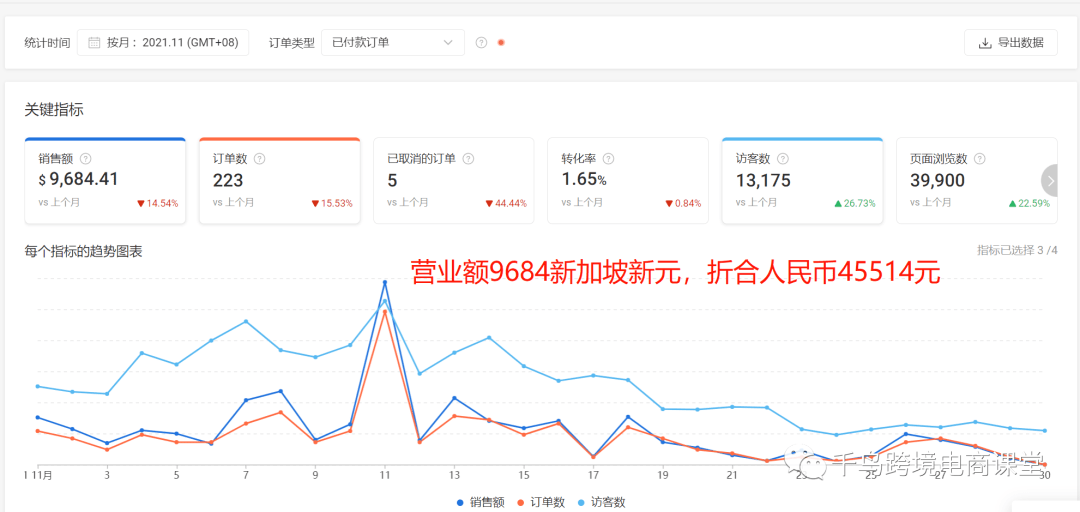Click help icon beside 订单数
Image resolution: width=1080 pixels, height=512 pixels.
pos(260,158)
